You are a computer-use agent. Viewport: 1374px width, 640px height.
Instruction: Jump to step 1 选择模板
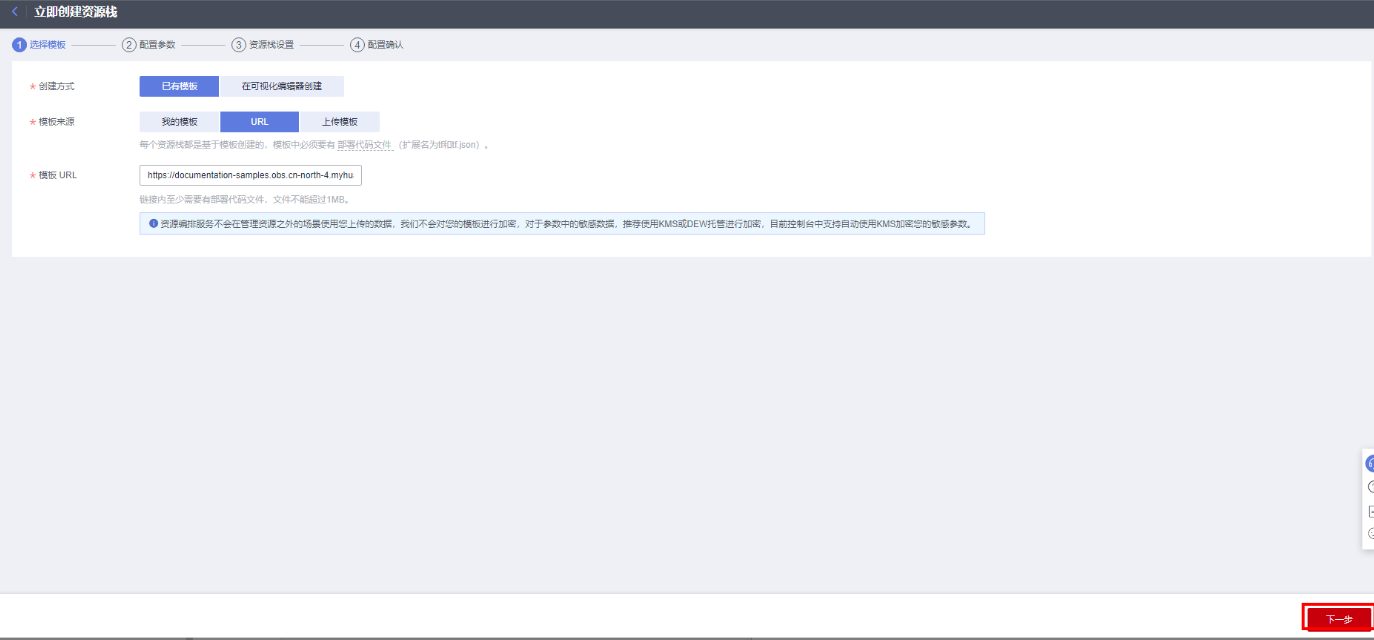tap(39, 45)
